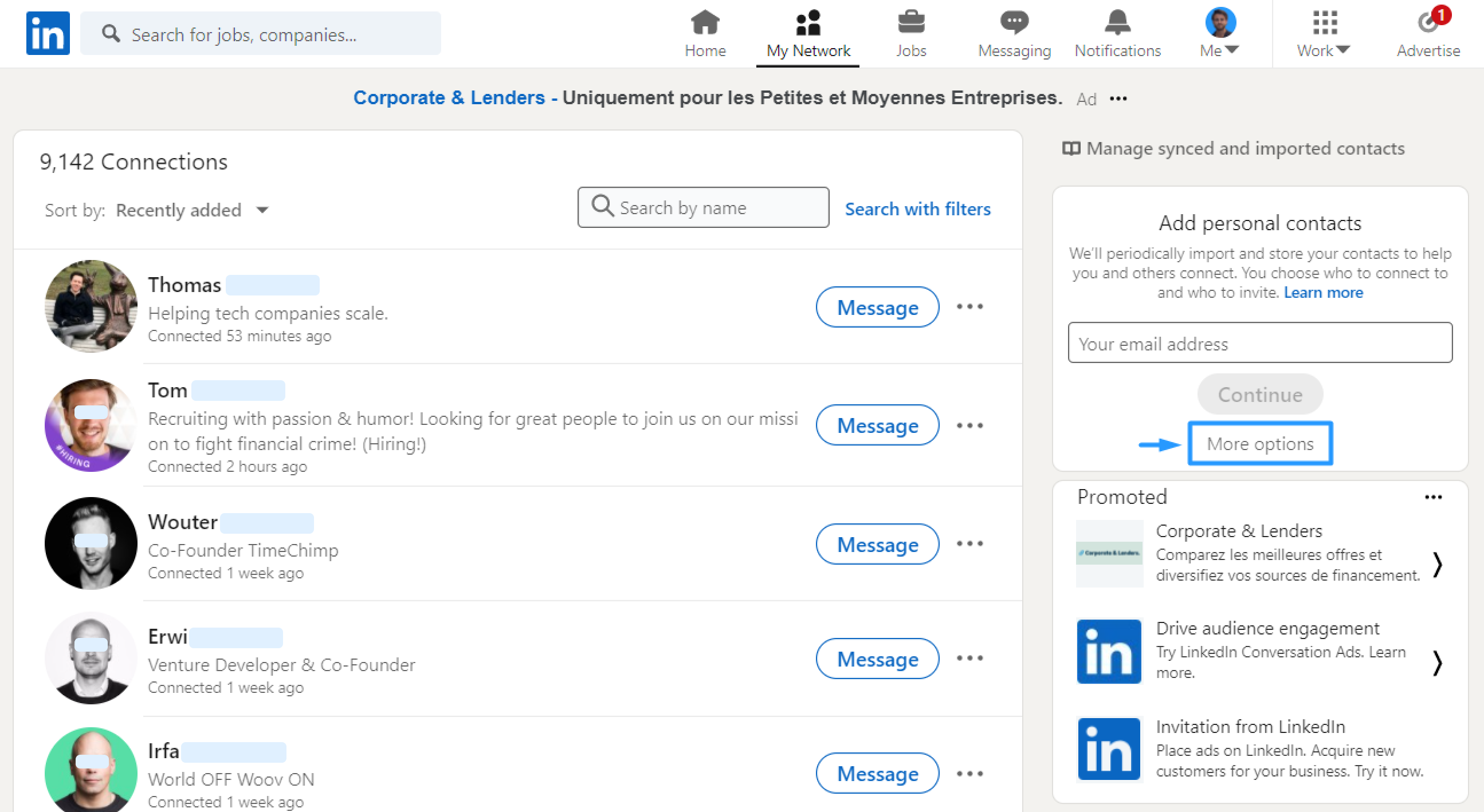The image size is (1484, 812).
Task: Focus the Your email address field
Action: (1259, 343)
